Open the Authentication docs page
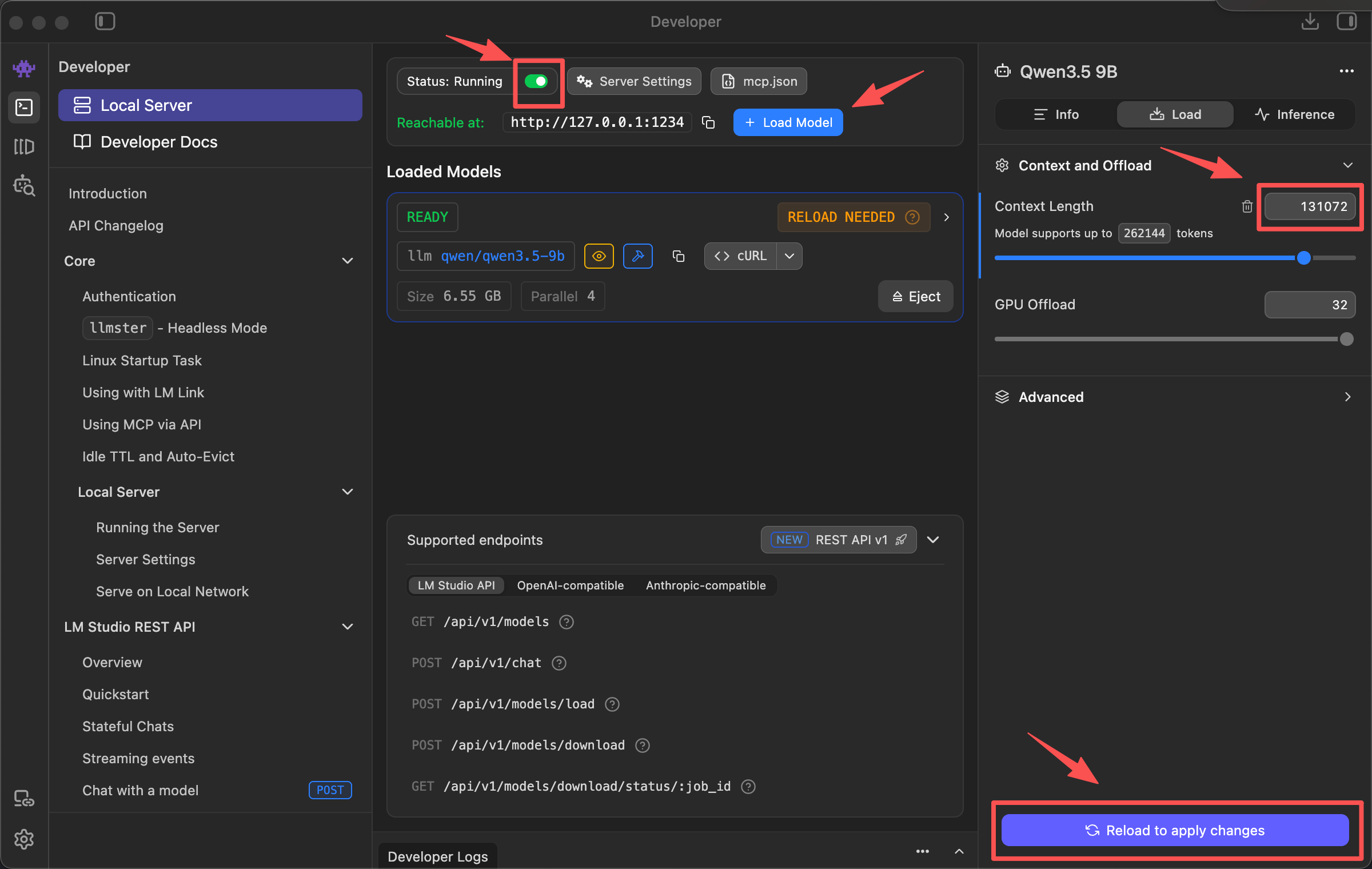Screen dimensions: 1372x869 pyautogui.click(x=129, y=297)
